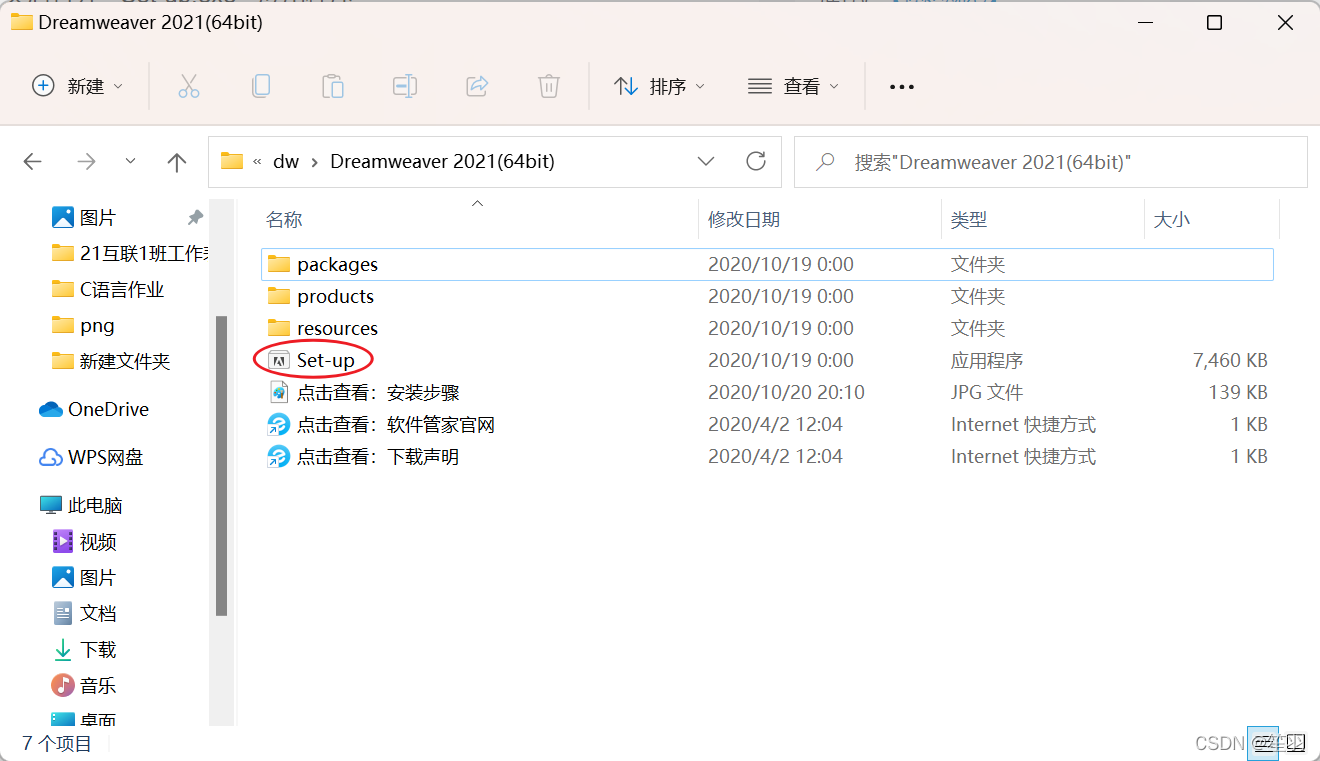Select 点击查看：软件管家官网 file name

click(x=396, y=424)
